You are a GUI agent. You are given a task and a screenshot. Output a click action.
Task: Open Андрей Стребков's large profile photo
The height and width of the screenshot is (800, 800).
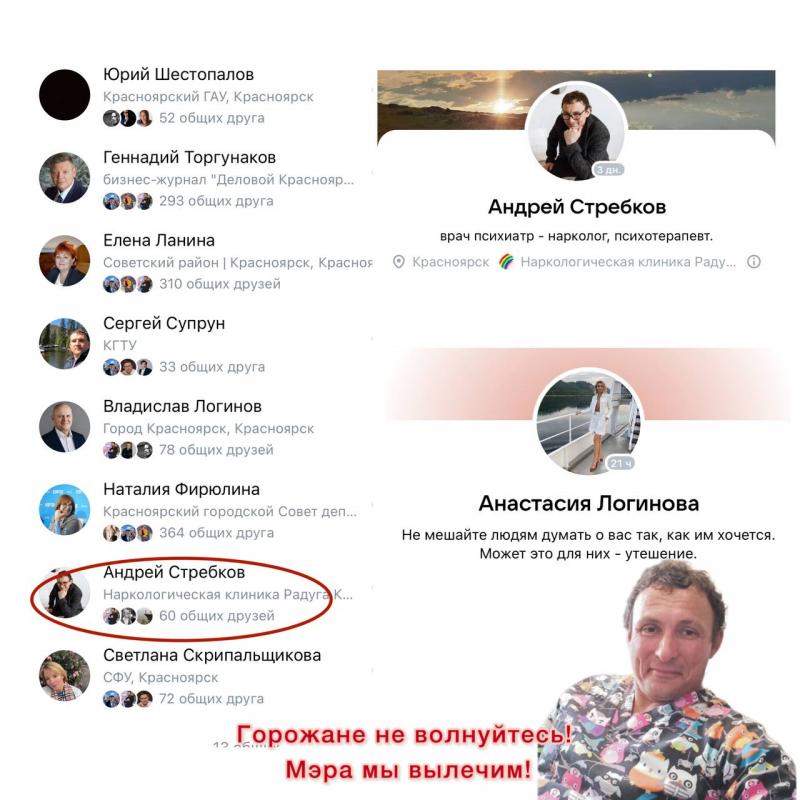[577, 131]
